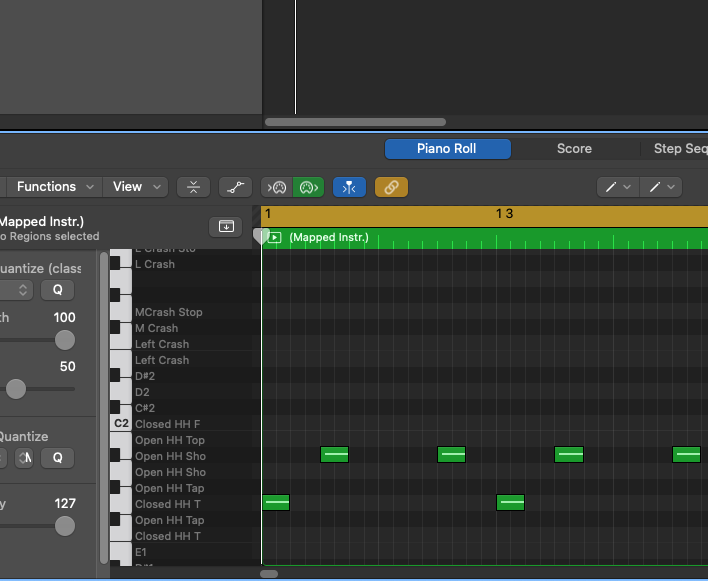Screen dimensions: 708x581
Task: Click the tracks area horizontal scrollbar
Action: (355, 122)
